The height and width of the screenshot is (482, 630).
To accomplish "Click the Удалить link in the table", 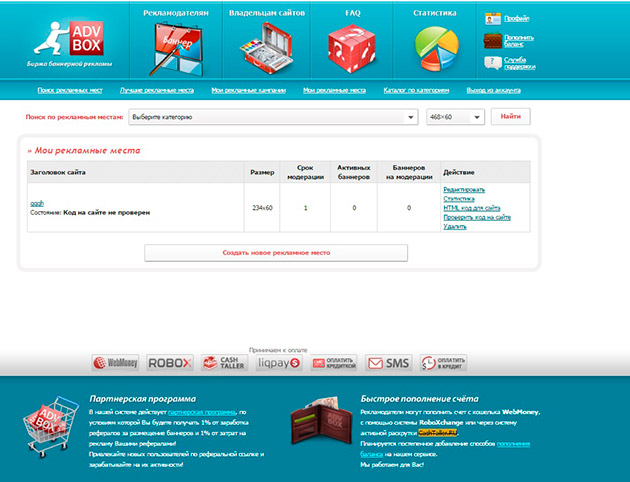I will (x=455, y=227).
